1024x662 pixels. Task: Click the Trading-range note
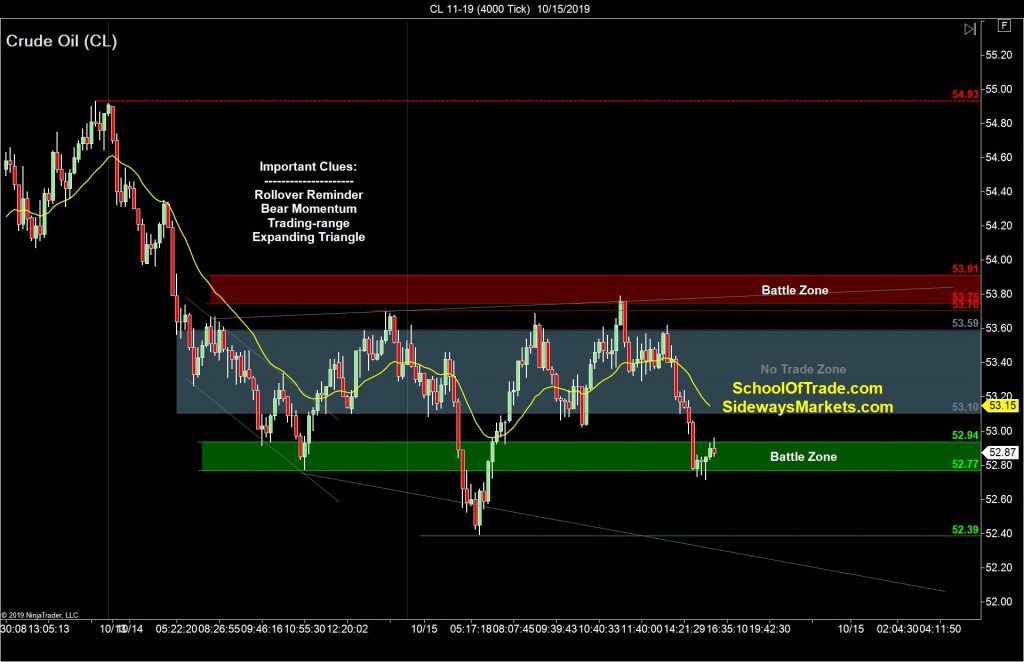coord(308,223)
